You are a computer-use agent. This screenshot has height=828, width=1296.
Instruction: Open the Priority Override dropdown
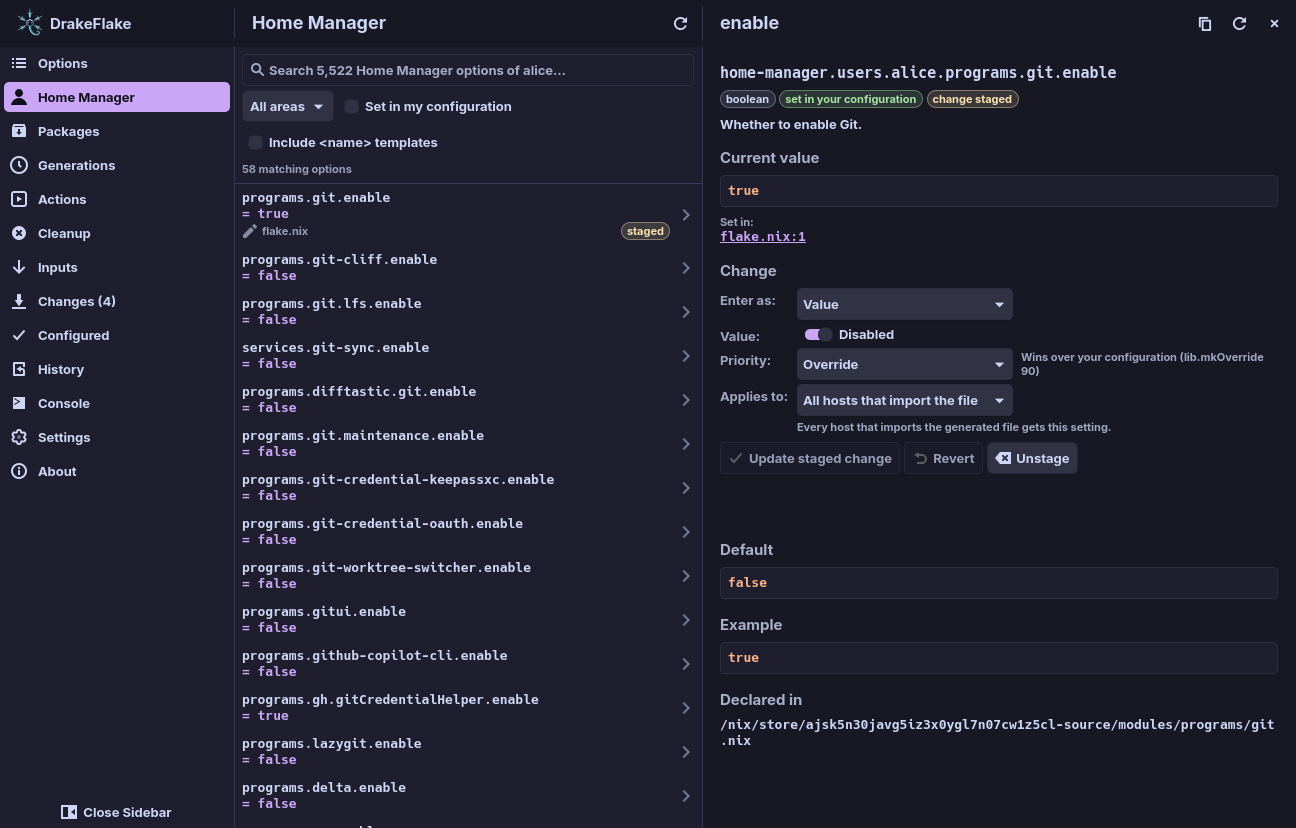(905, 364)
